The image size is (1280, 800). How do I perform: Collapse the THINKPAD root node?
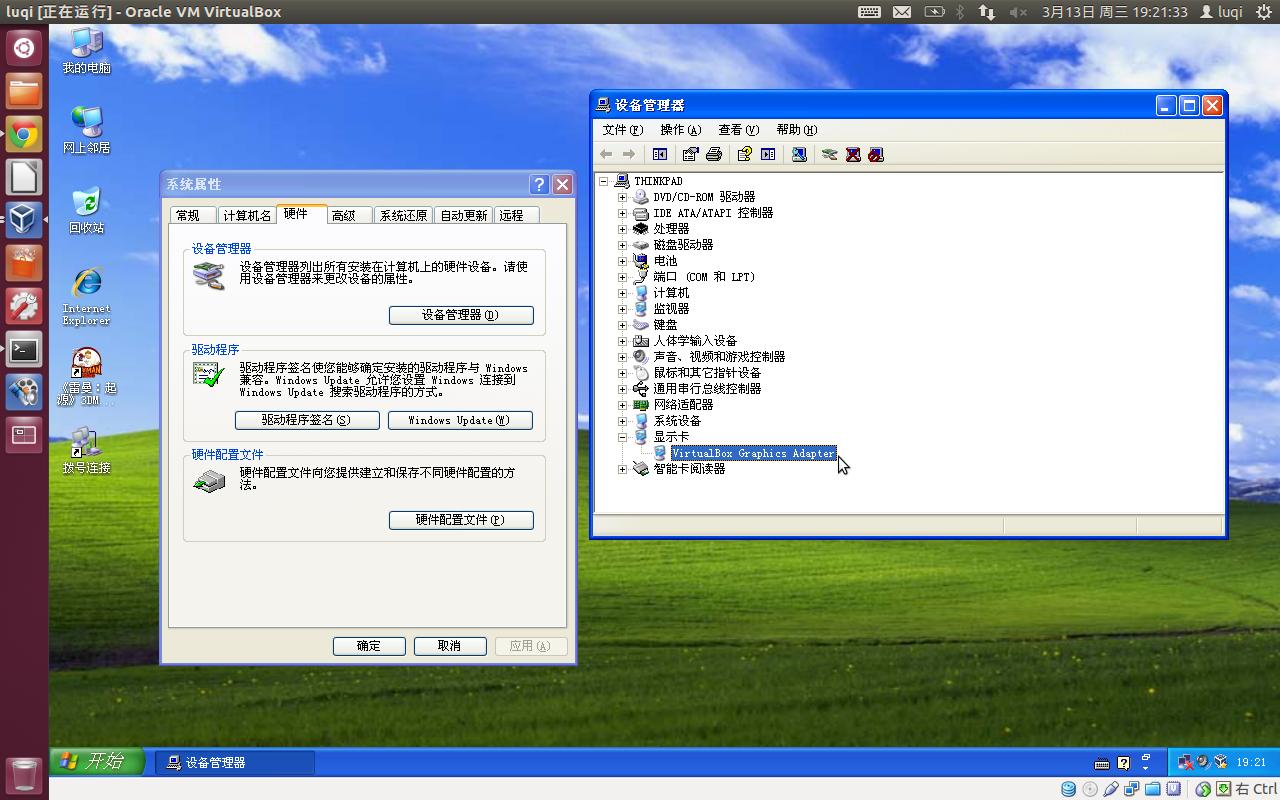pos(603,181)
